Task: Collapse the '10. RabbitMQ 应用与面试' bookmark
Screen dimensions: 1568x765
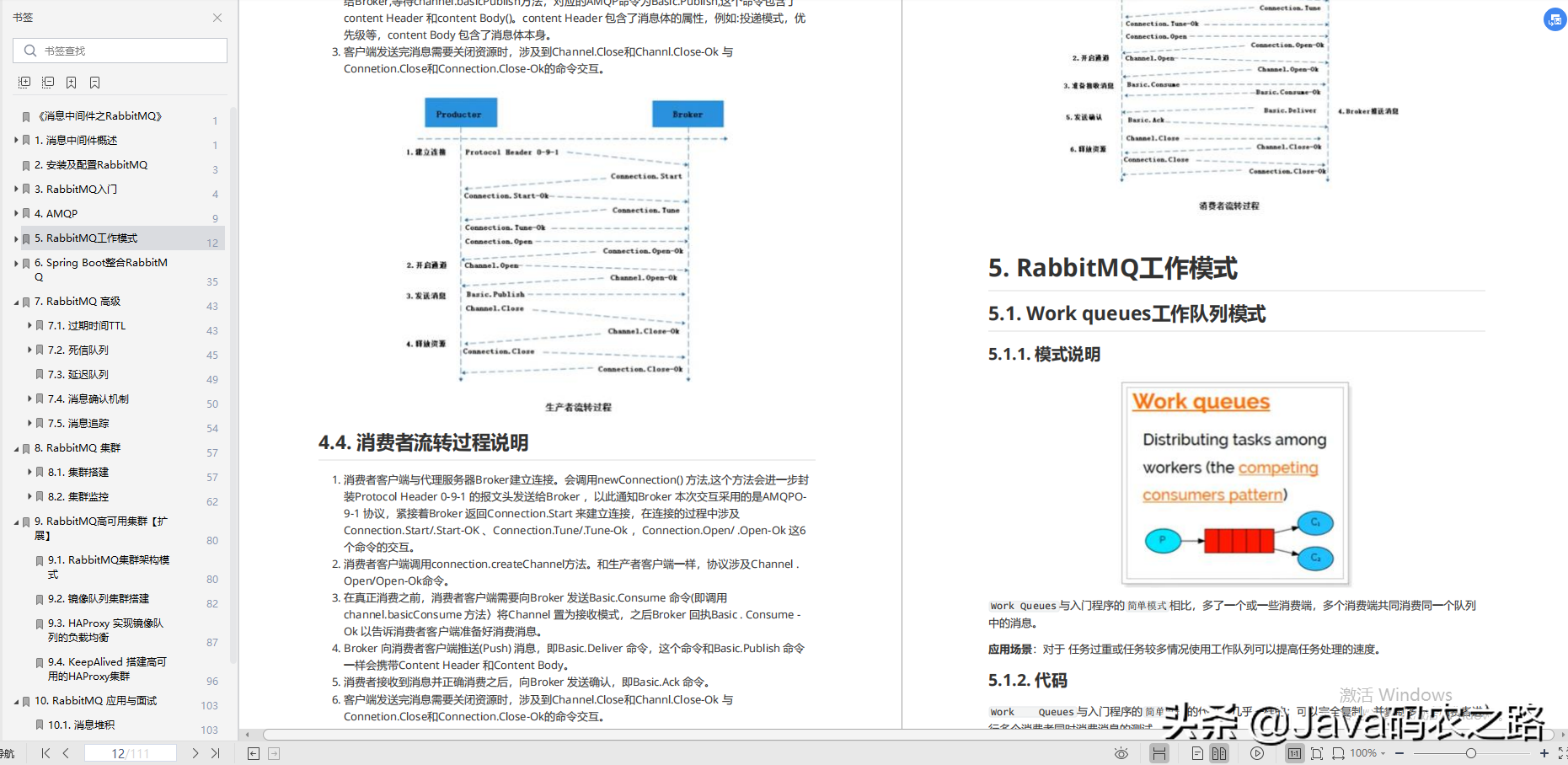Action: [16, 701]
